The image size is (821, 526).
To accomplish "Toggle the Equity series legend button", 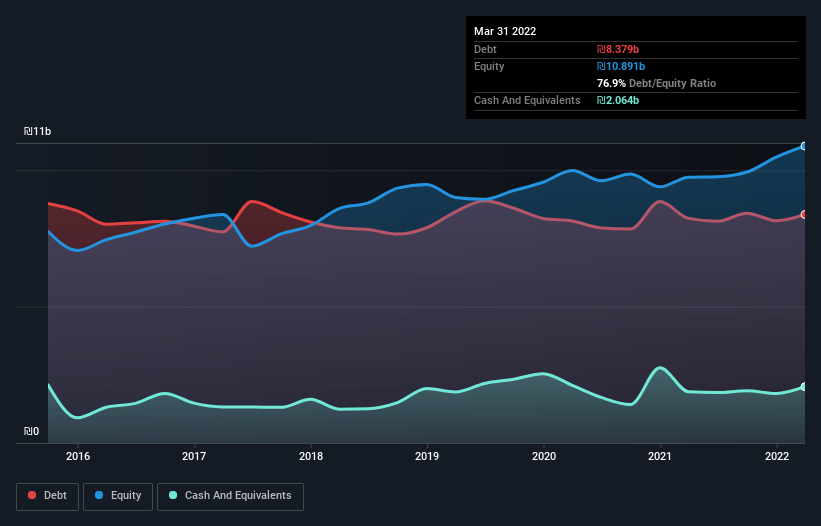I will (118, 496).
